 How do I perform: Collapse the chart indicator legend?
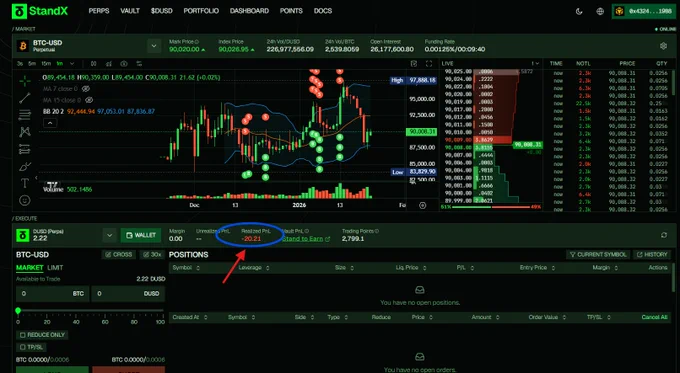(x=50, y=123)
